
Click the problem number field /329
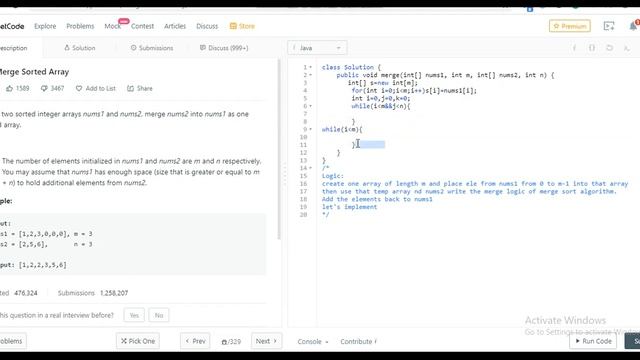(x=231, y=341)
